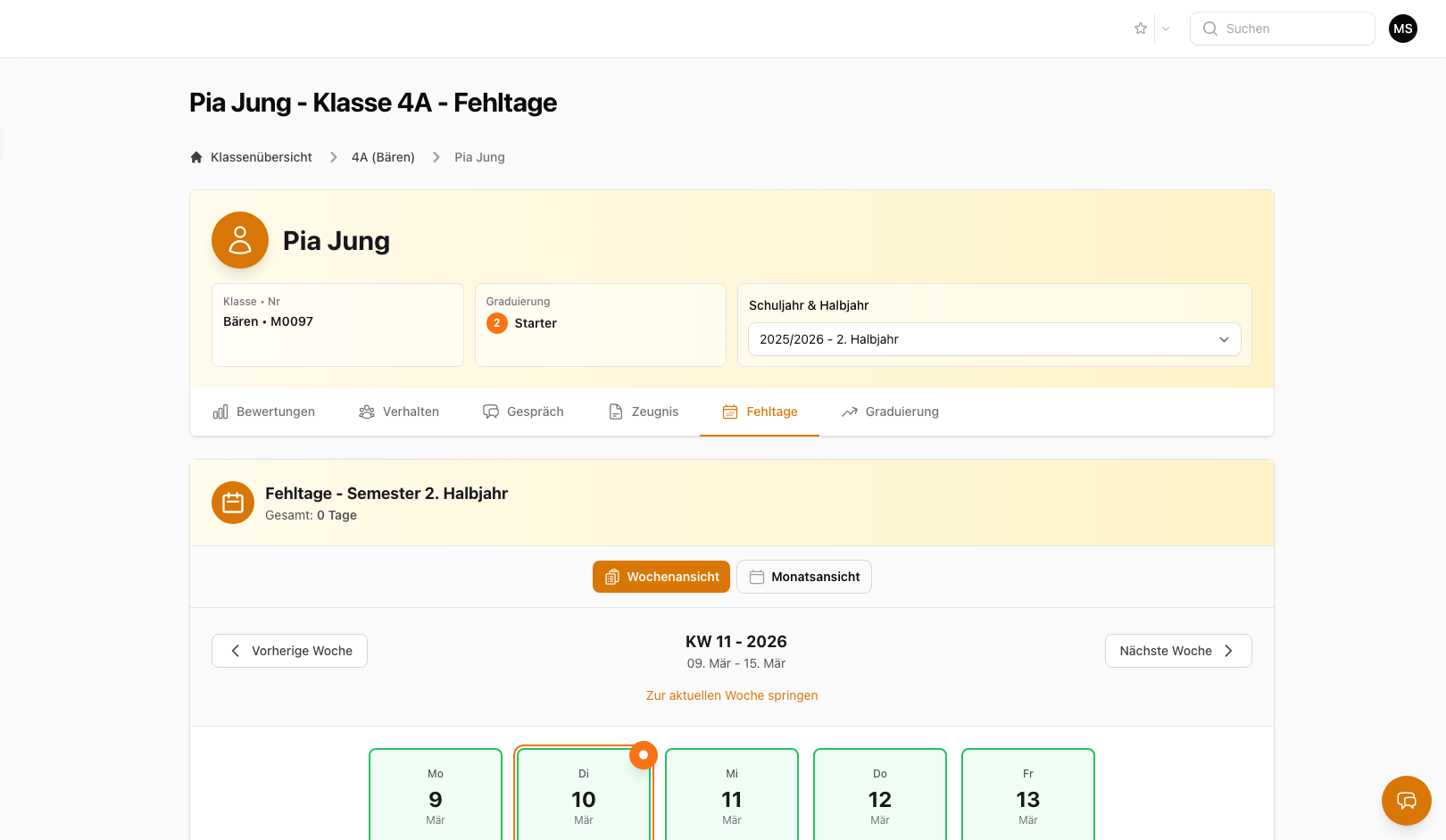The height and width of the screenshot is (840, 1446).
Task: Open the Schuljahr & Halbjahr dropdown
Action: pos(993,339)
